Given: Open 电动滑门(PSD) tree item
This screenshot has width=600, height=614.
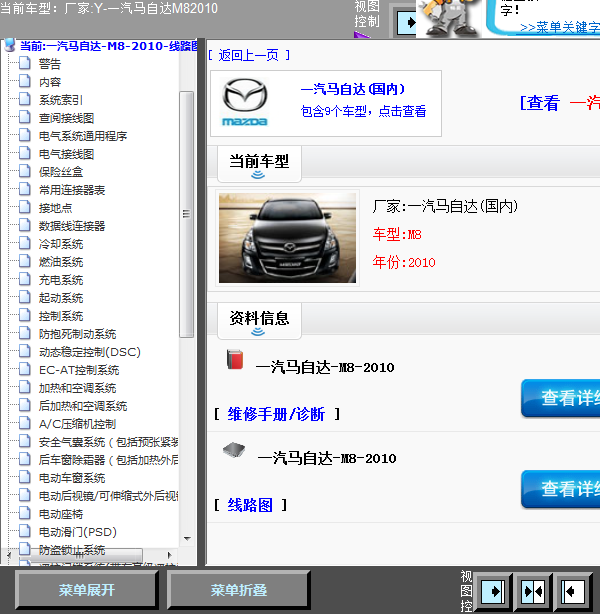Looking at the screenshot, I should [x=78, y=532].
